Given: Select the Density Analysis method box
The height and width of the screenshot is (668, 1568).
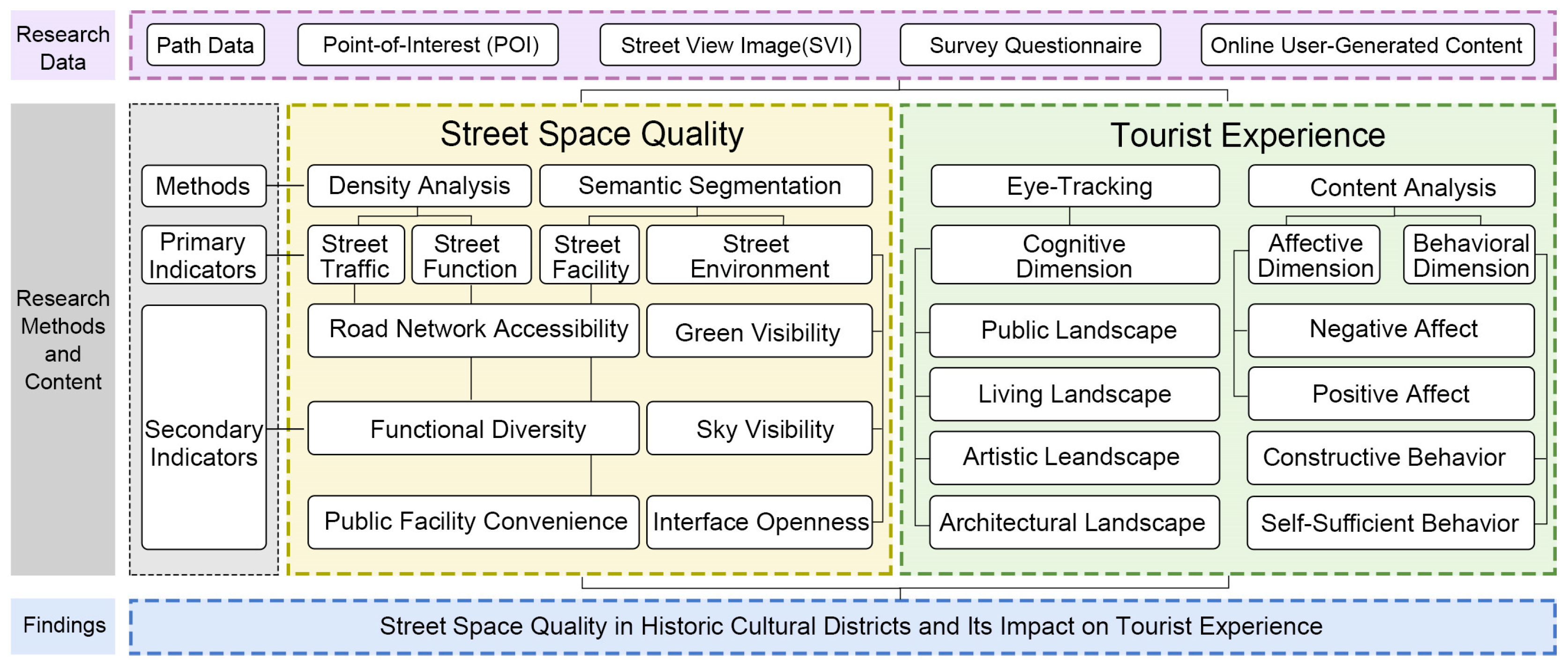Looking at the screenshot, I should 419,186.
